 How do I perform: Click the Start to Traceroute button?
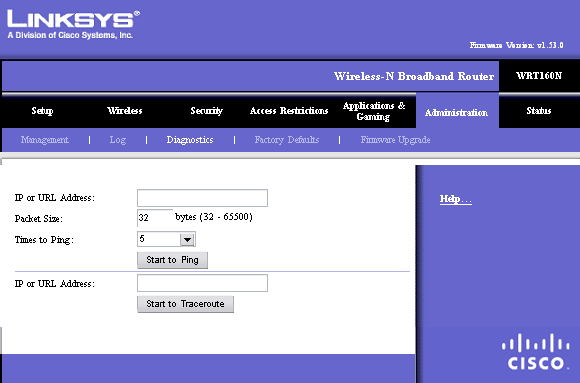click(185, 304)
